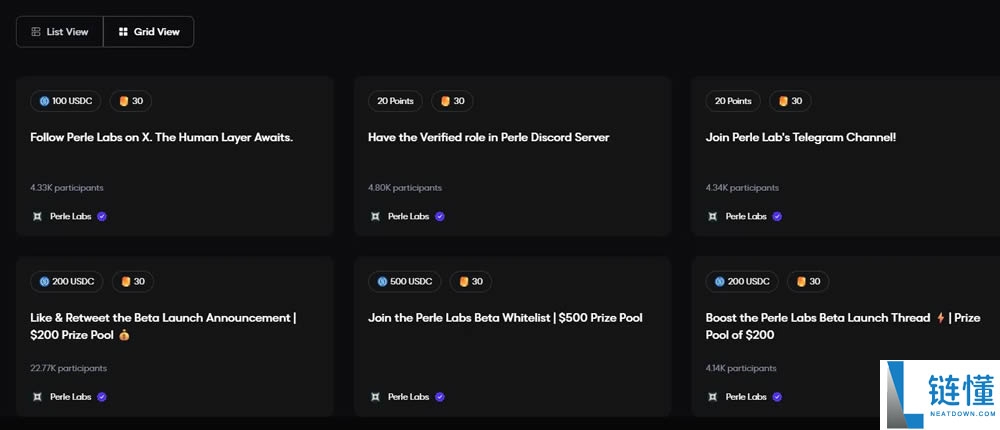Open Join Perle Lab's Telegram Channel quest
Image resolution: width=1000 pixels, height=430 pixels.
(801, 137)
